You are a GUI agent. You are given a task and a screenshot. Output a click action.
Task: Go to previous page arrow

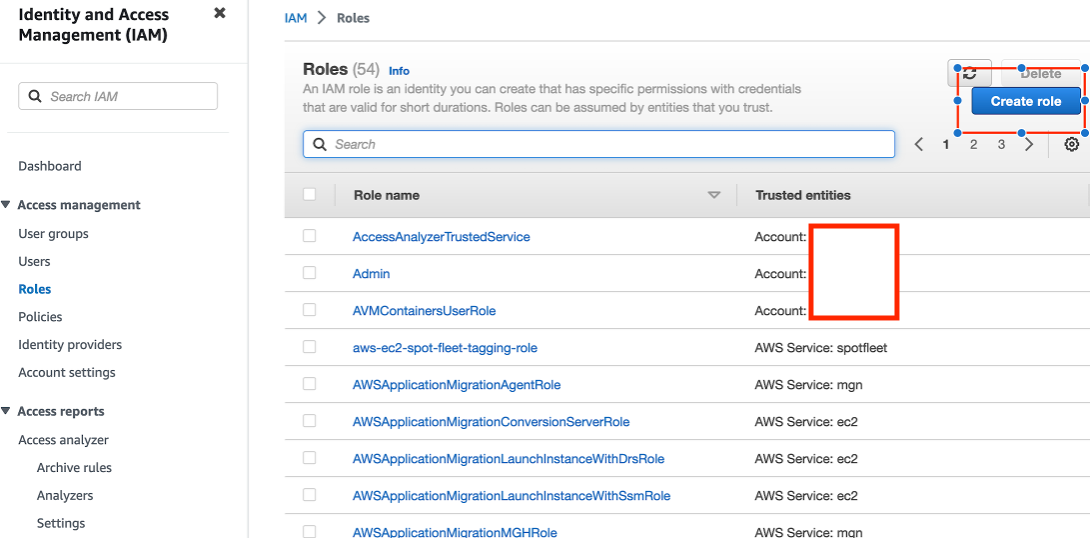click(x=918, y=144)
